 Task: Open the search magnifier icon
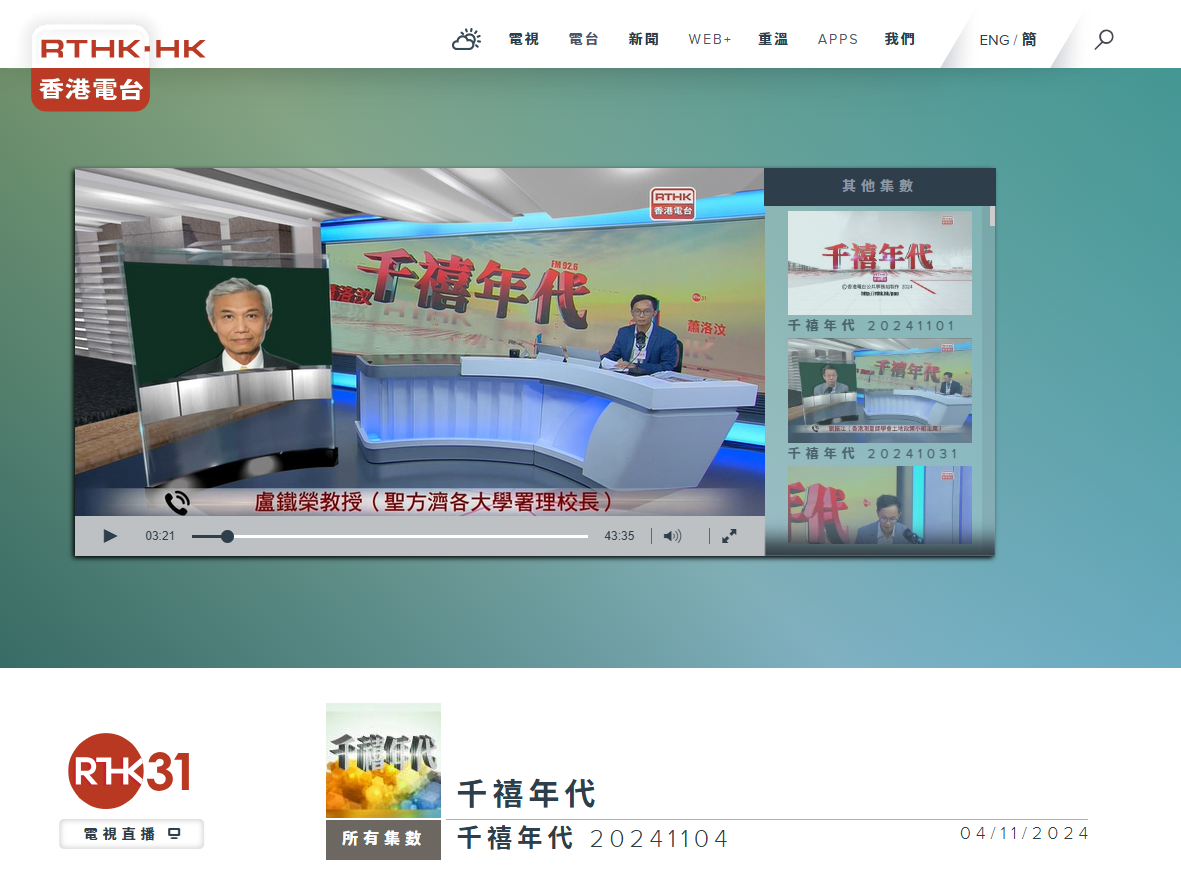point(1103,39)
